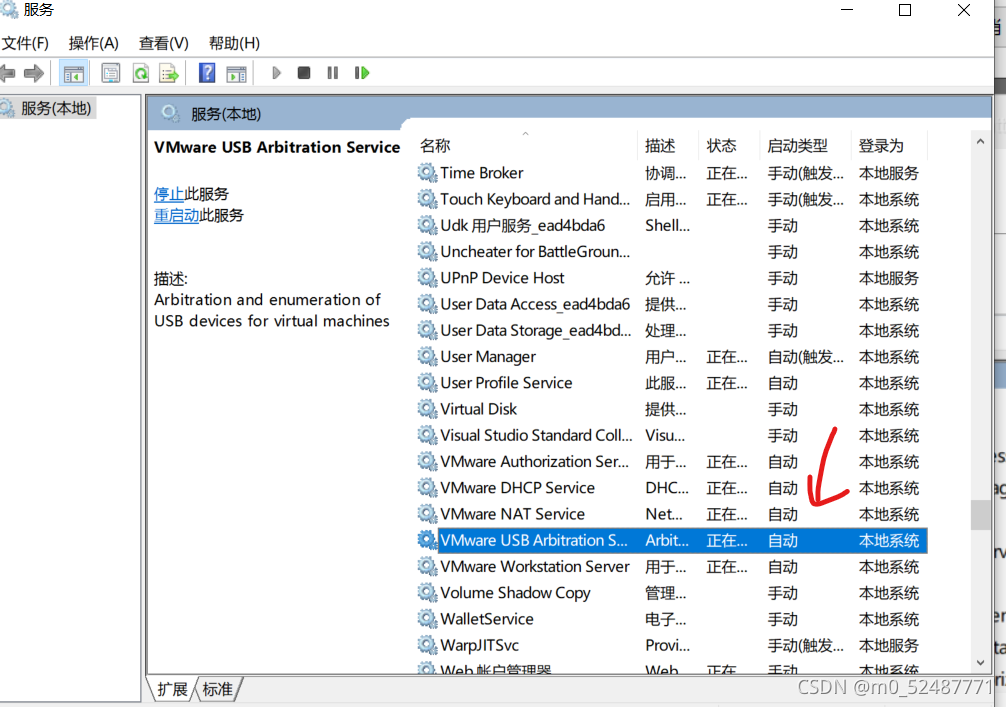Select the VMware Authorization Ser... service
1006x707 pixels.
tap(534, 461)
